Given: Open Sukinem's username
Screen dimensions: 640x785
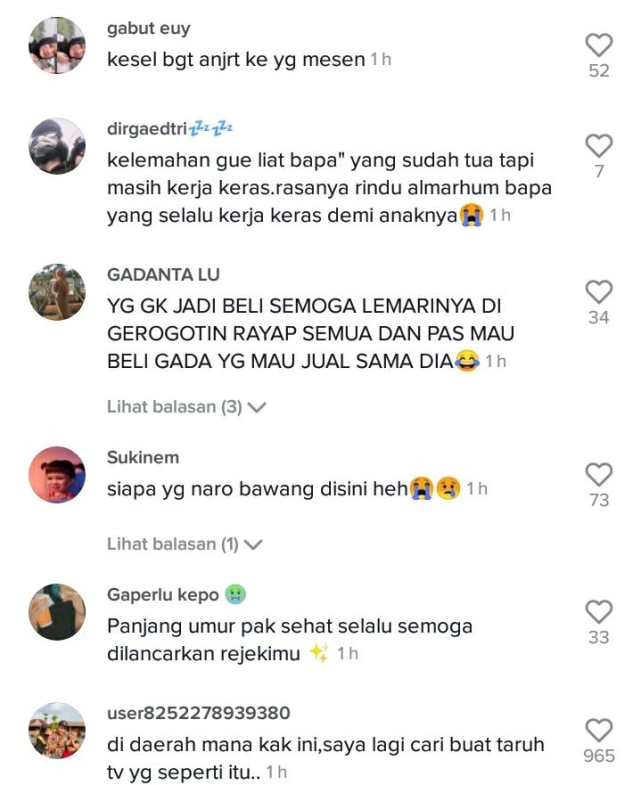Looking at the screenshot, I should point(143,458).
